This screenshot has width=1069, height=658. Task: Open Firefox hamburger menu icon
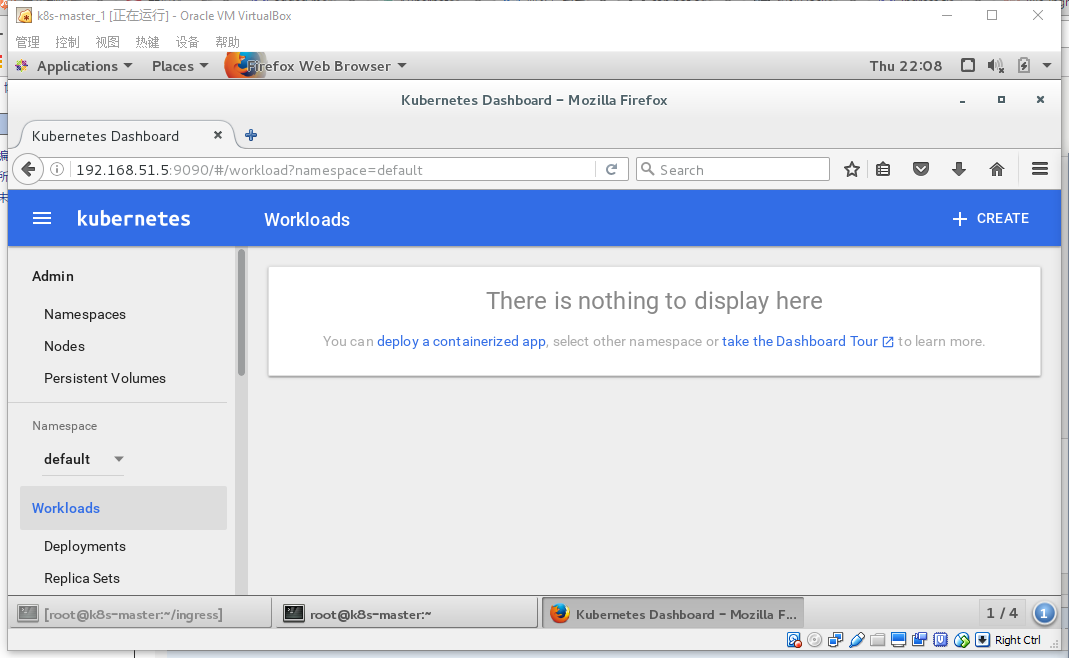click(1039, 170)
